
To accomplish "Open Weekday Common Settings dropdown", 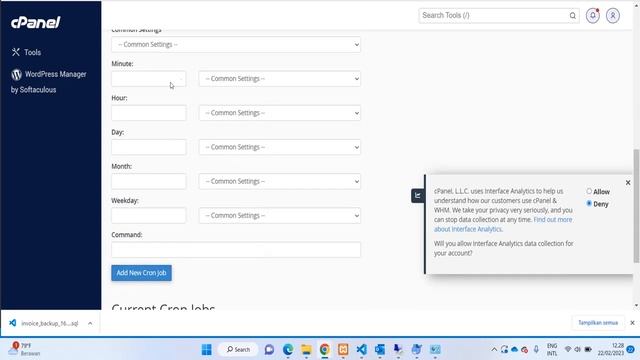I will click(280, 216).
